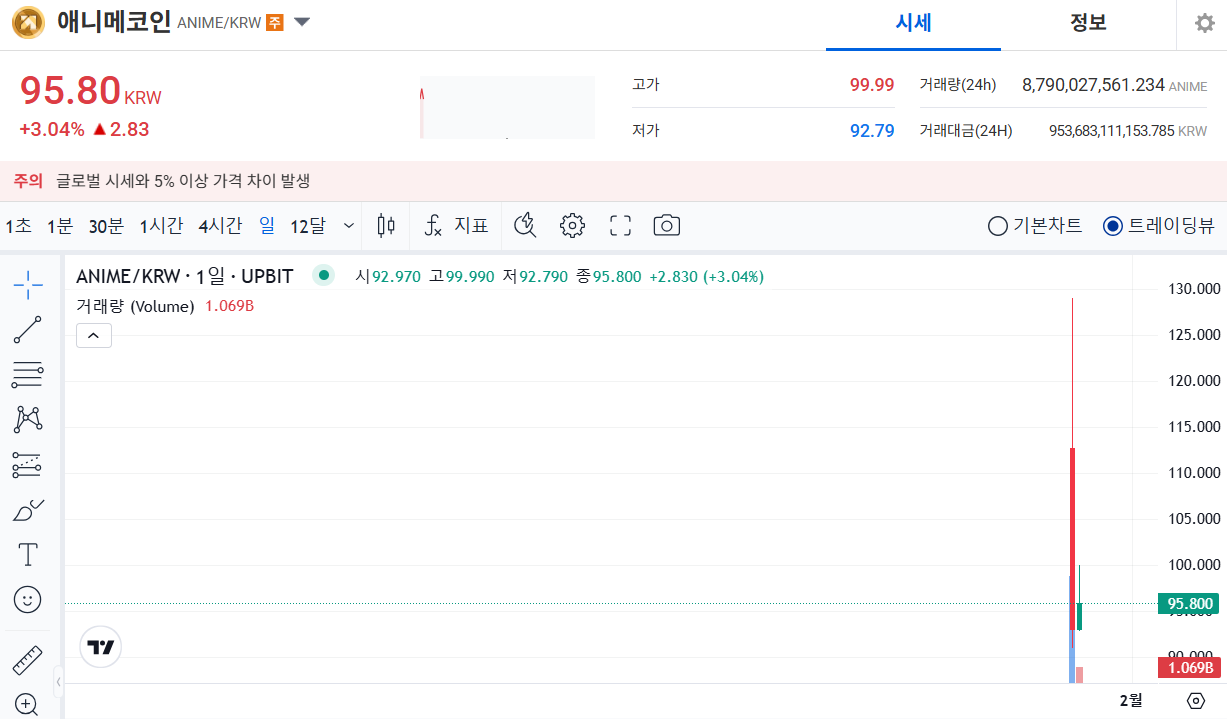The image size is (1227, 719).
Task: Click the +3.04% change percentage
Action: click(x=51, y=129)
